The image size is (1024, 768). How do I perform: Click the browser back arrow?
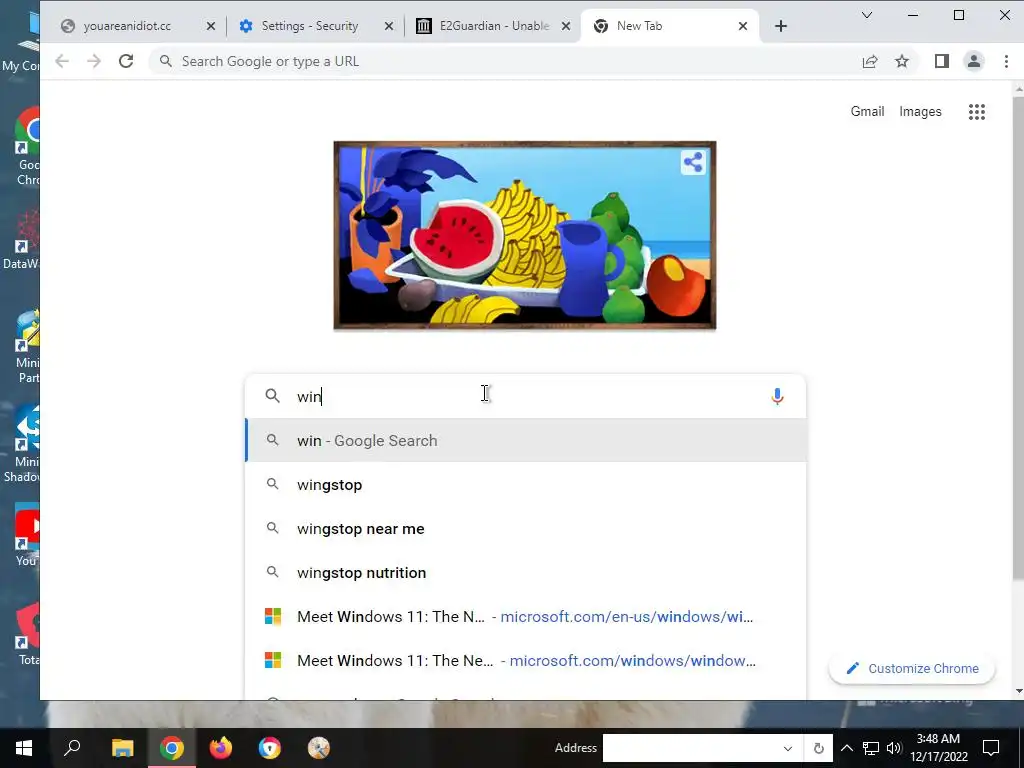point(62,61)
